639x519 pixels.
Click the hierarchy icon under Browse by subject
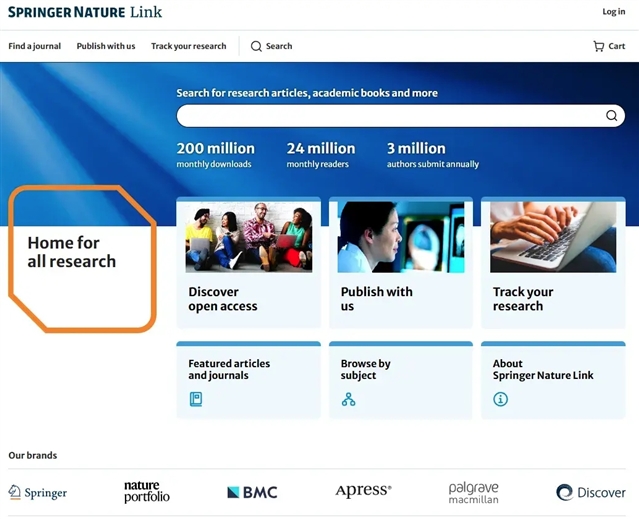tap(348, 399)
